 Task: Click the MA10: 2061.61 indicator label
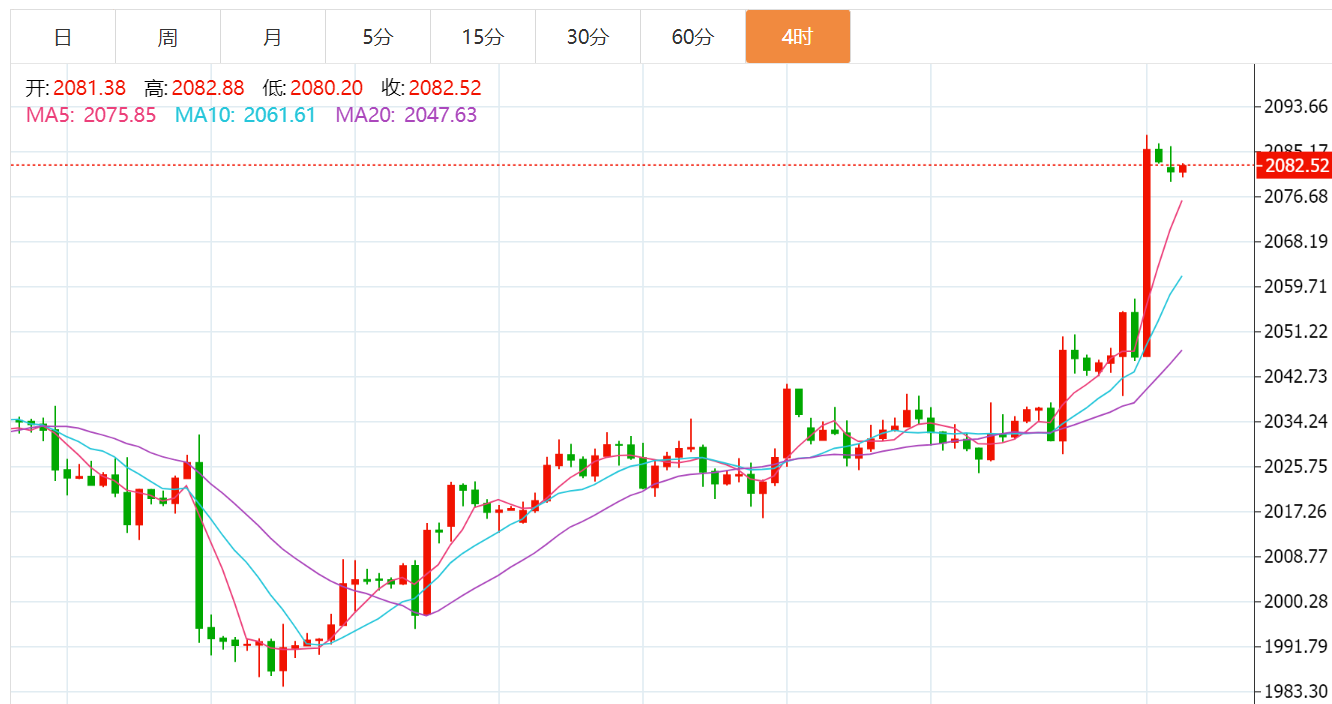tap(246, 115)
